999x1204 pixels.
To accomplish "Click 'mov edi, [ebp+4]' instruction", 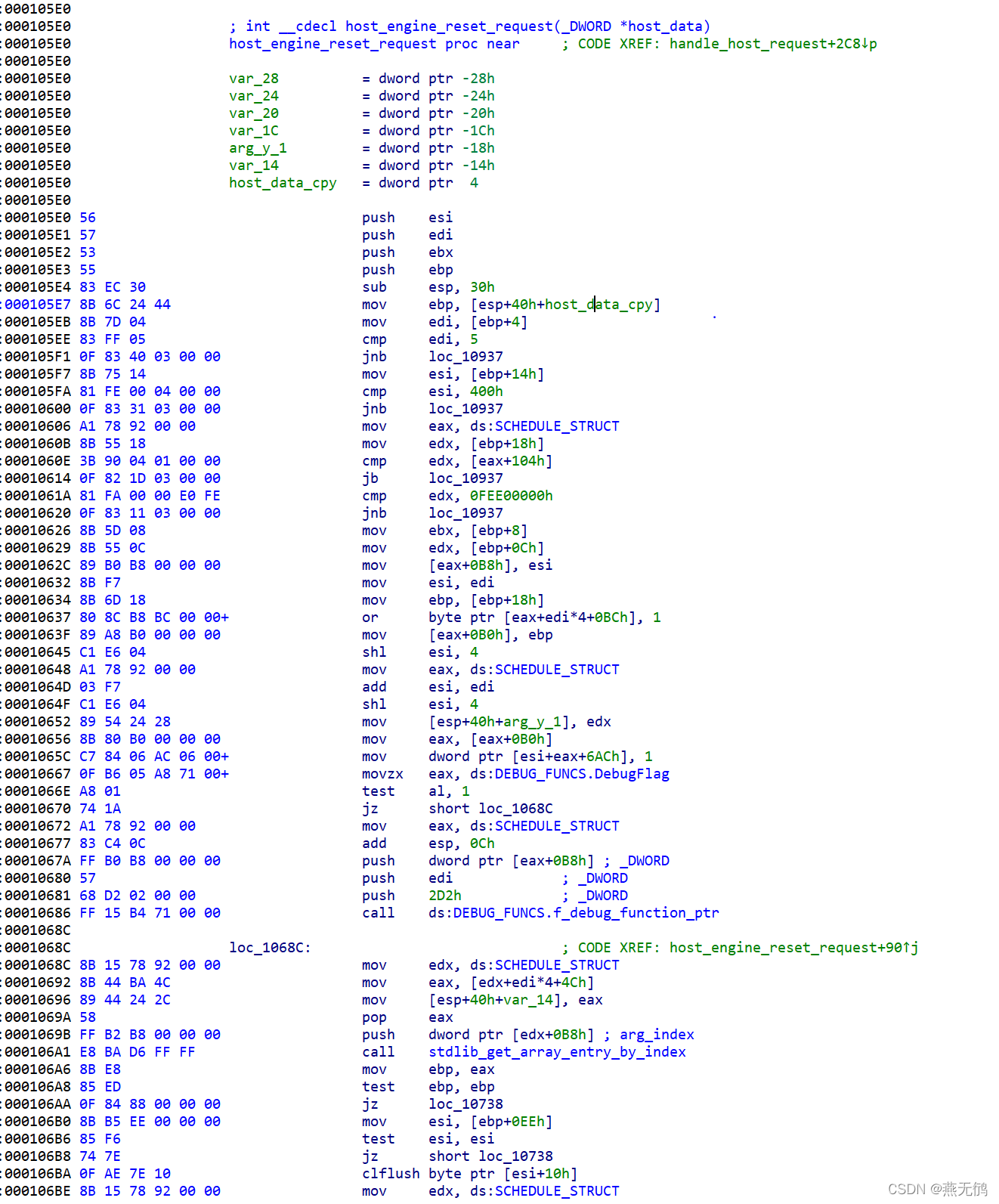I will pyautogui.click(x=444, y=322).
